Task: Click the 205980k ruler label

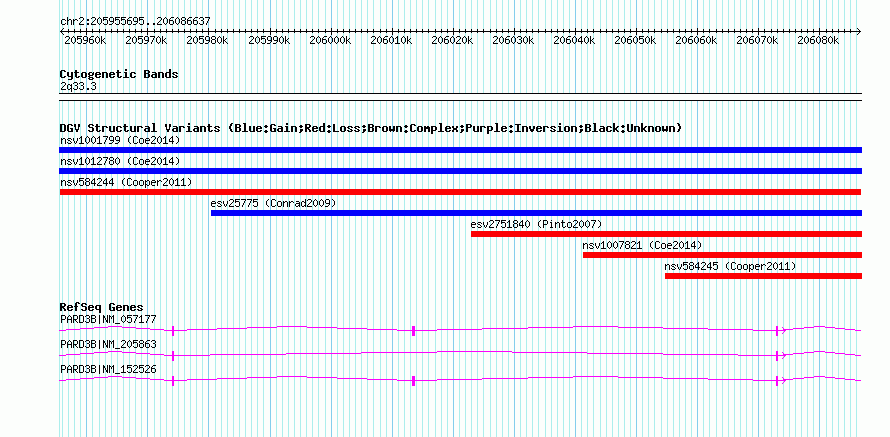Action: (x=207, y=40)
